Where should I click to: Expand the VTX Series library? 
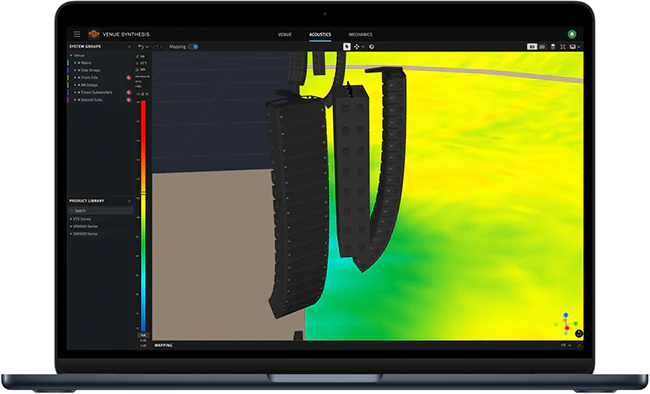pos(71,219)
